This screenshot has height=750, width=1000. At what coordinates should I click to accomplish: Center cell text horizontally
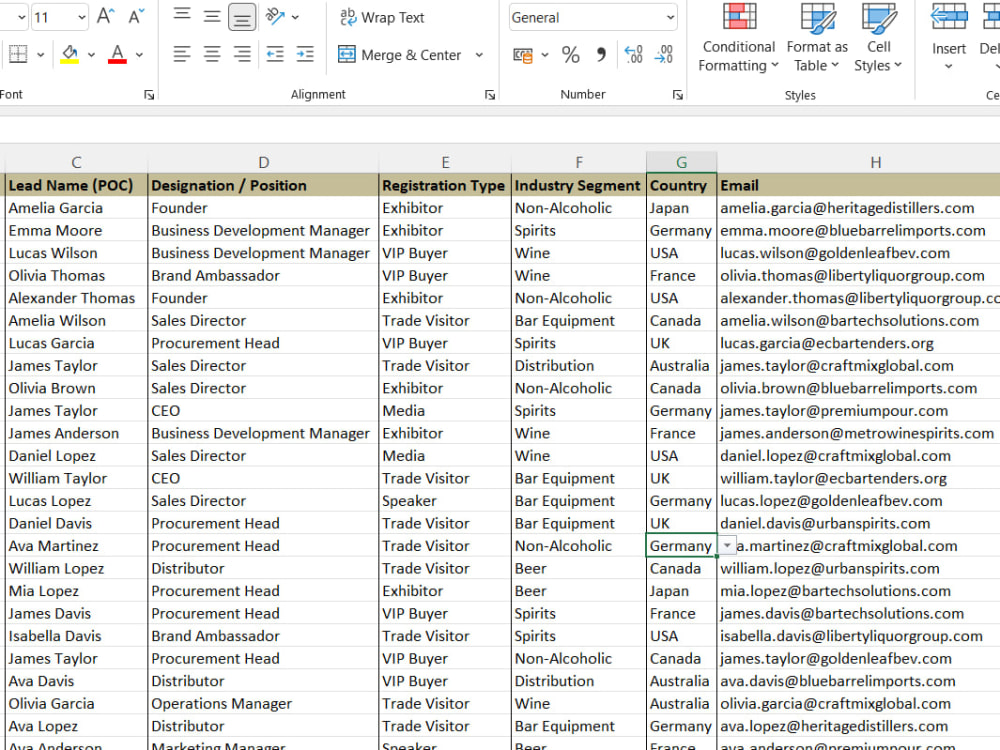pos(212,54)
